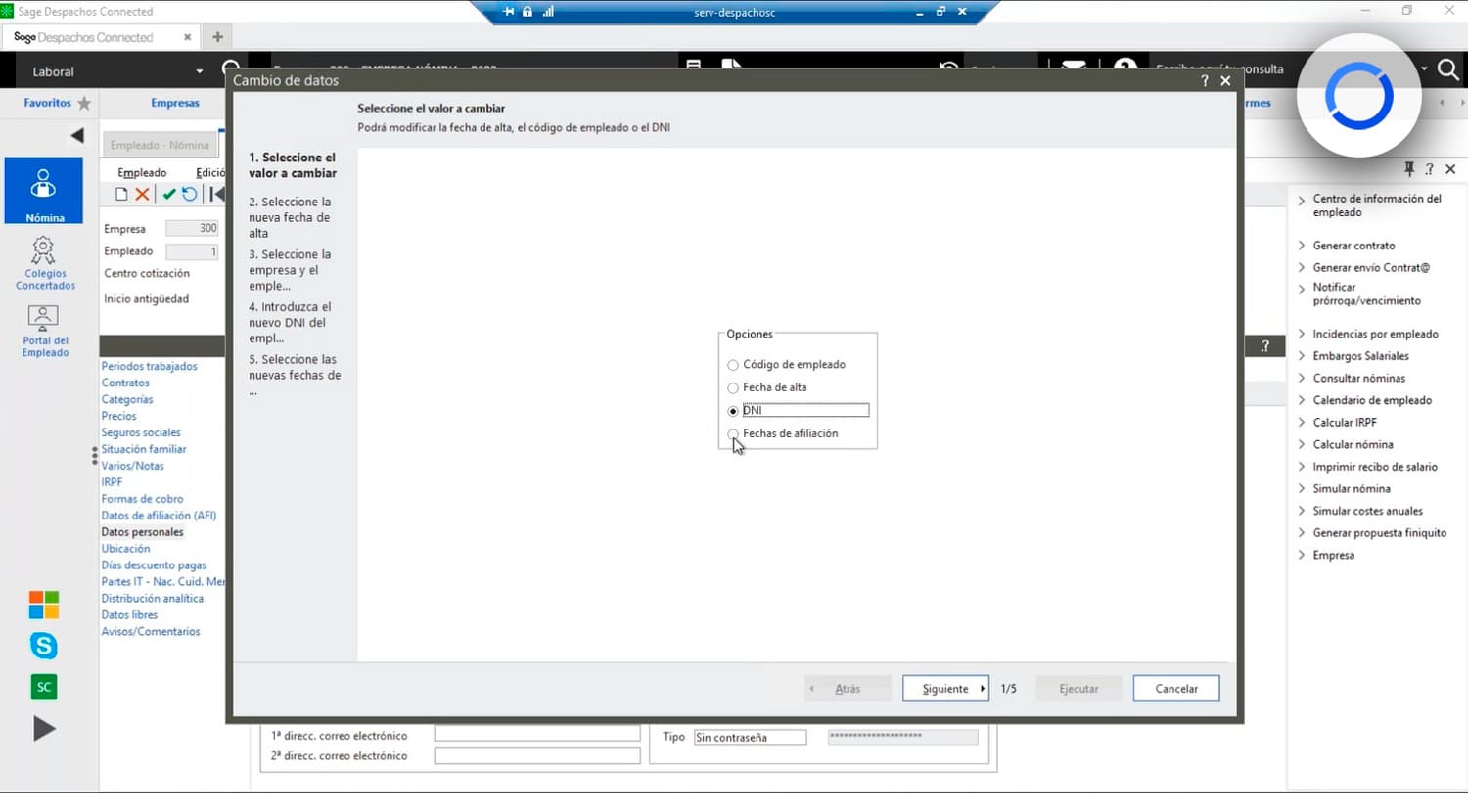Click the search magnifier at top right
The height and width of the screenshot is (812, 1468).
click(1448, 70)
